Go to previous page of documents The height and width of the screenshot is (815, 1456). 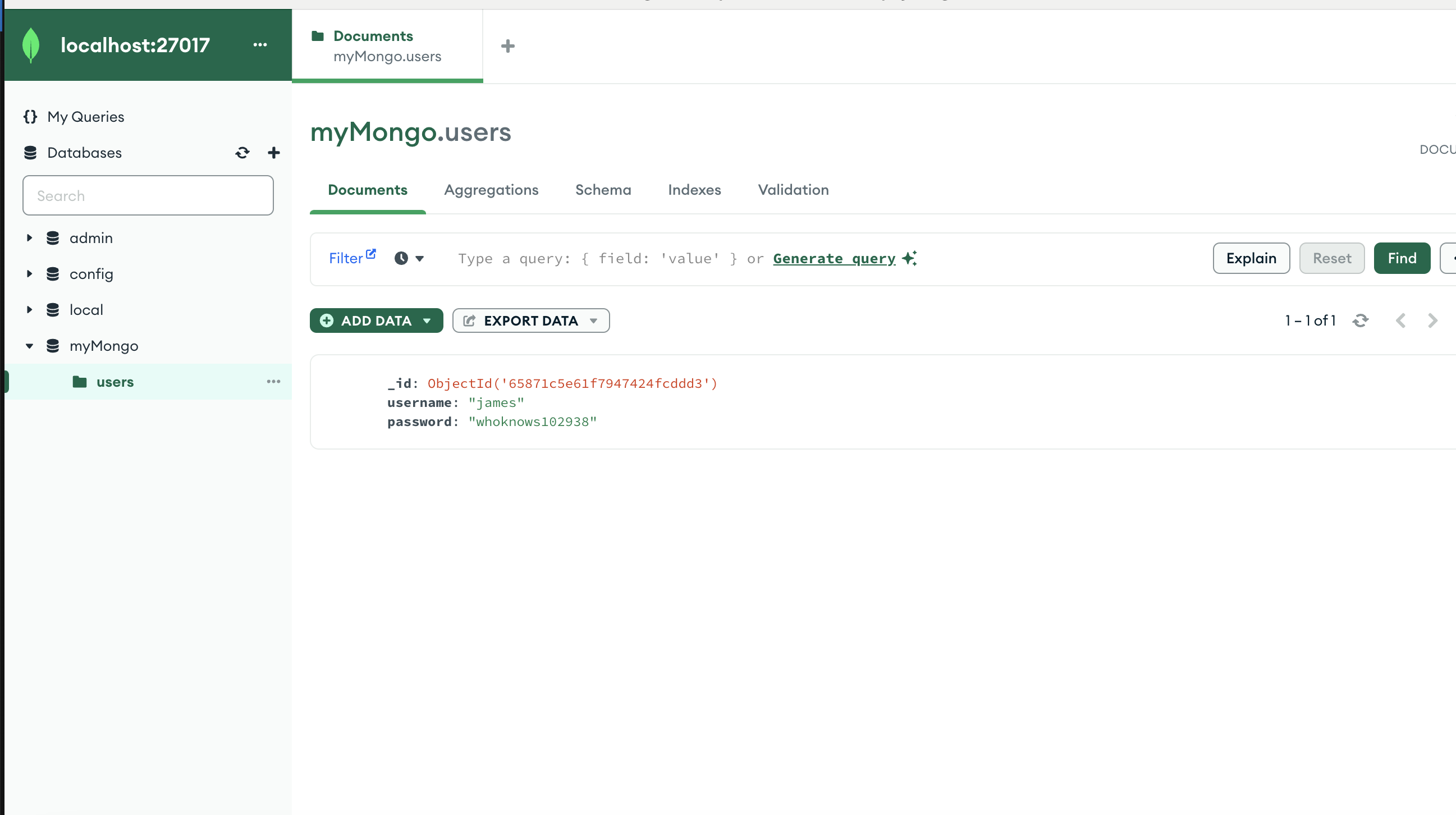1400,321
